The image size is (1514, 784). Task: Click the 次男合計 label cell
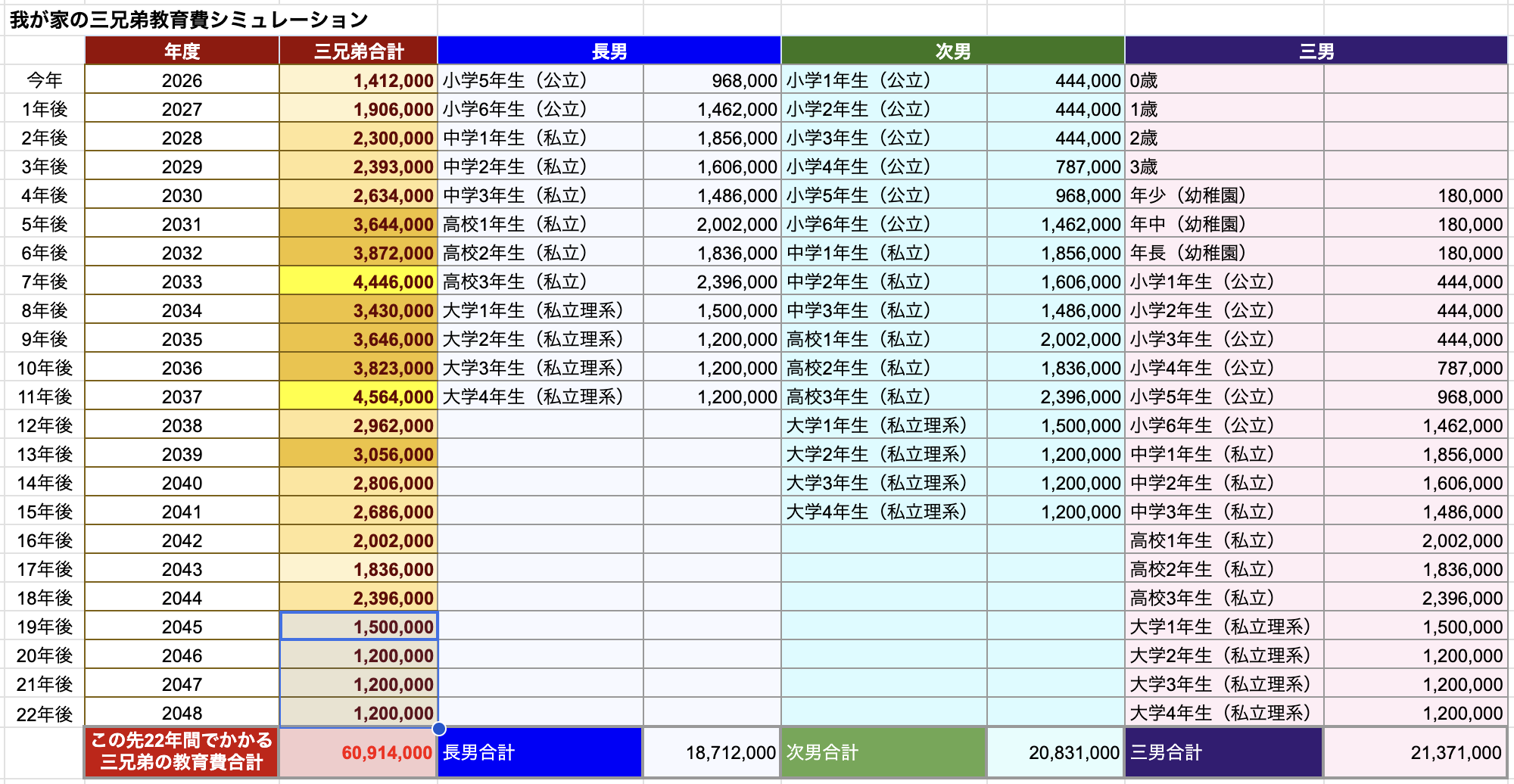(x=883, y=752)
